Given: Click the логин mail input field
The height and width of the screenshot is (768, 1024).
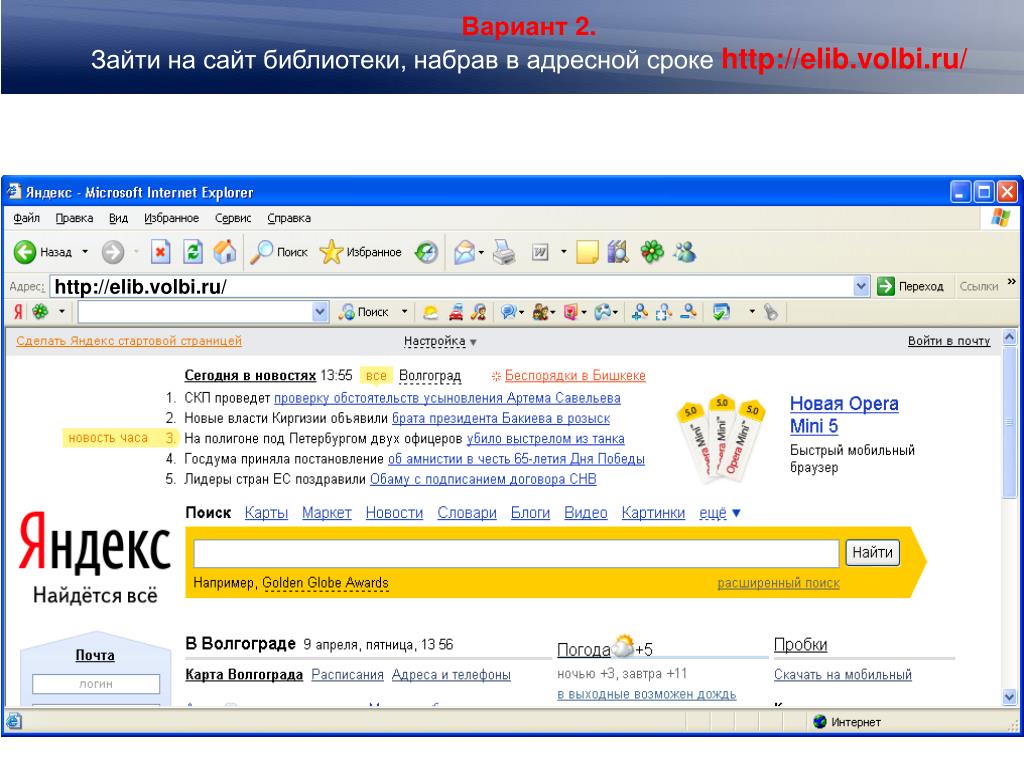Looking at the screenshot, I should [x=96, y=684].
